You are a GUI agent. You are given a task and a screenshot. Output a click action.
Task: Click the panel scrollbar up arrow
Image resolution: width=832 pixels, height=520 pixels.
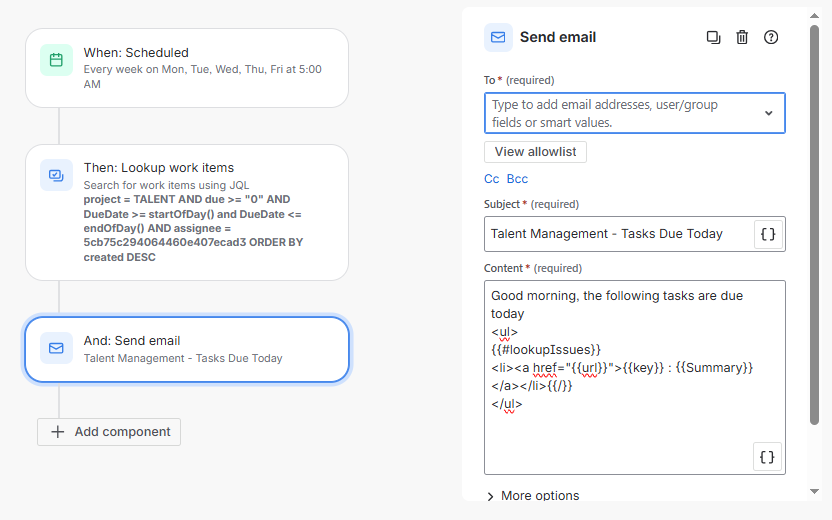[814, 15]
